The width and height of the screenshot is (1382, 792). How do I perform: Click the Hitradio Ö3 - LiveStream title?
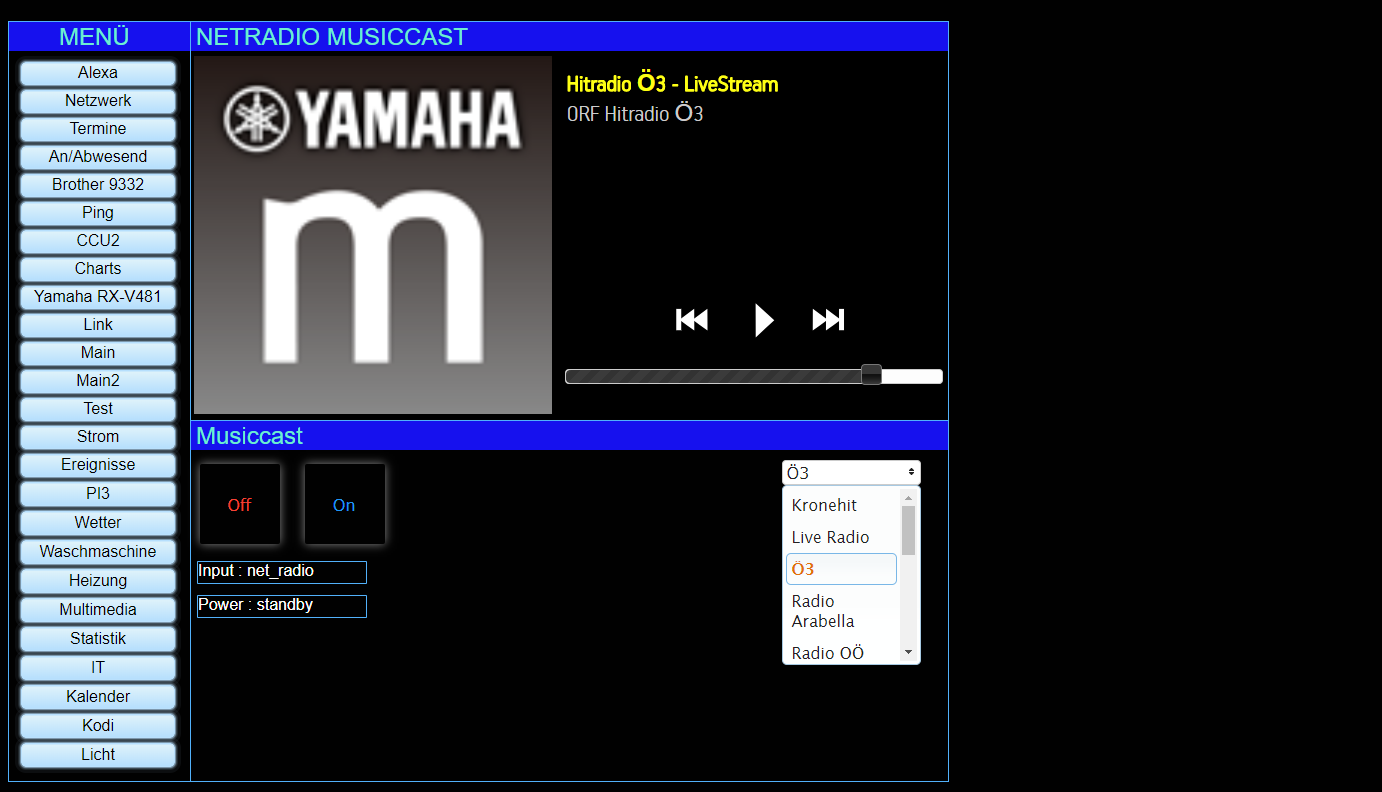(x=672, y=84)
